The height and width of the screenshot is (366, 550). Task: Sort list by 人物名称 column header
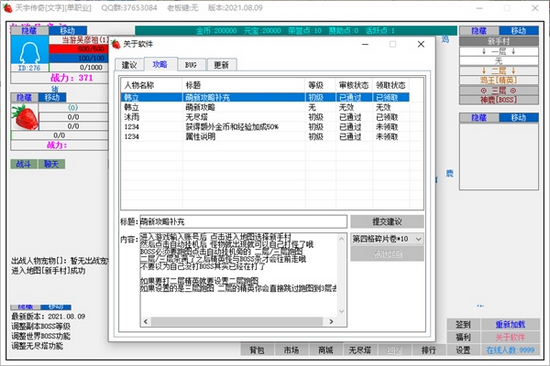click(x=152, y=85)
